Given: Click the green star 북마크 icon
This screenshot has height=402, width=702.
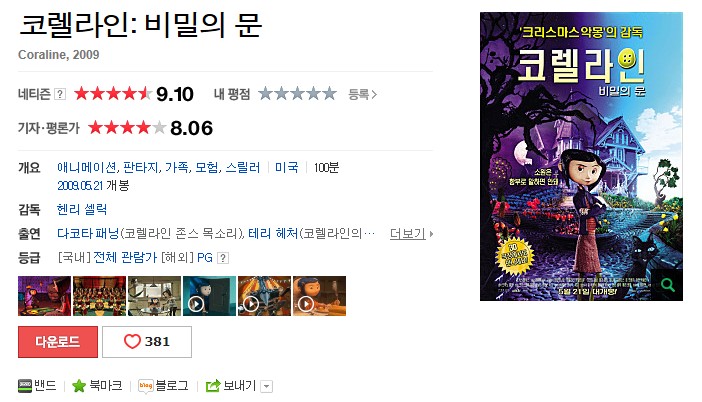Looking at the screenshot, I should pyautogui.click(x=79, y=385).
